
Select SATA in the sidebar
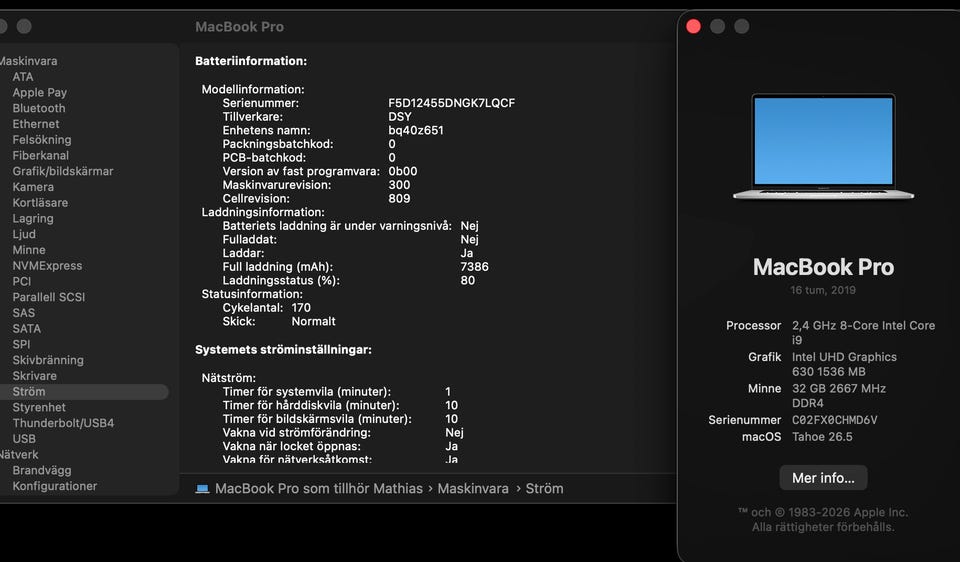tap(26, 329)
